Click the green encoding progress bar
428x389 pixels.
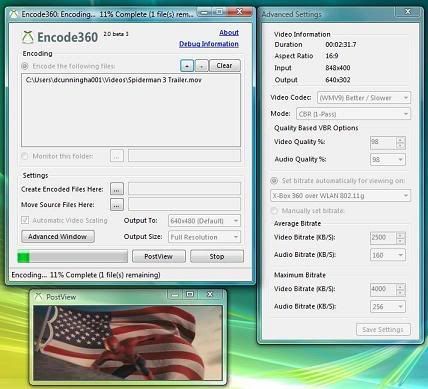[x=72, y=257]
